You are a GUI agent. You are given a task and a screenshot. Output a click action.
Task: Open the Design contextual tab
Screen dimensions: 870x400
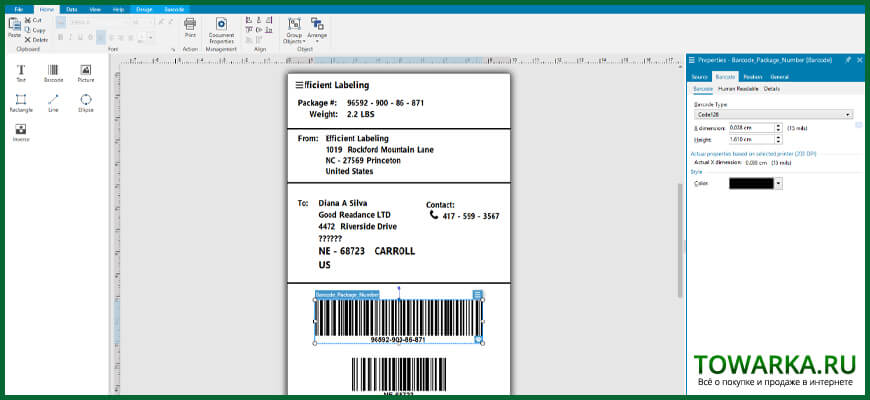point(144,9)
